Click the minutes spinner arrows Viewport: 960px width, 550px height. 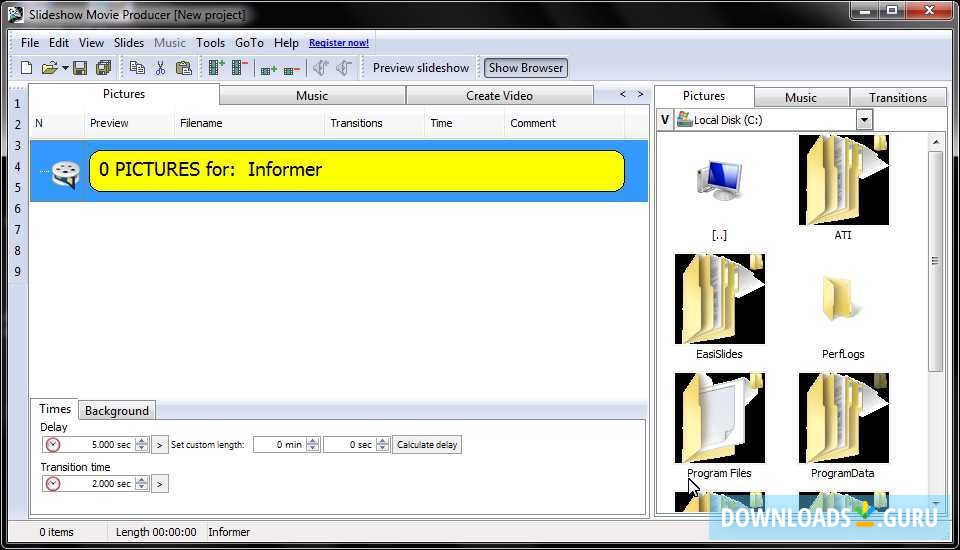click(x=312, y=445)
